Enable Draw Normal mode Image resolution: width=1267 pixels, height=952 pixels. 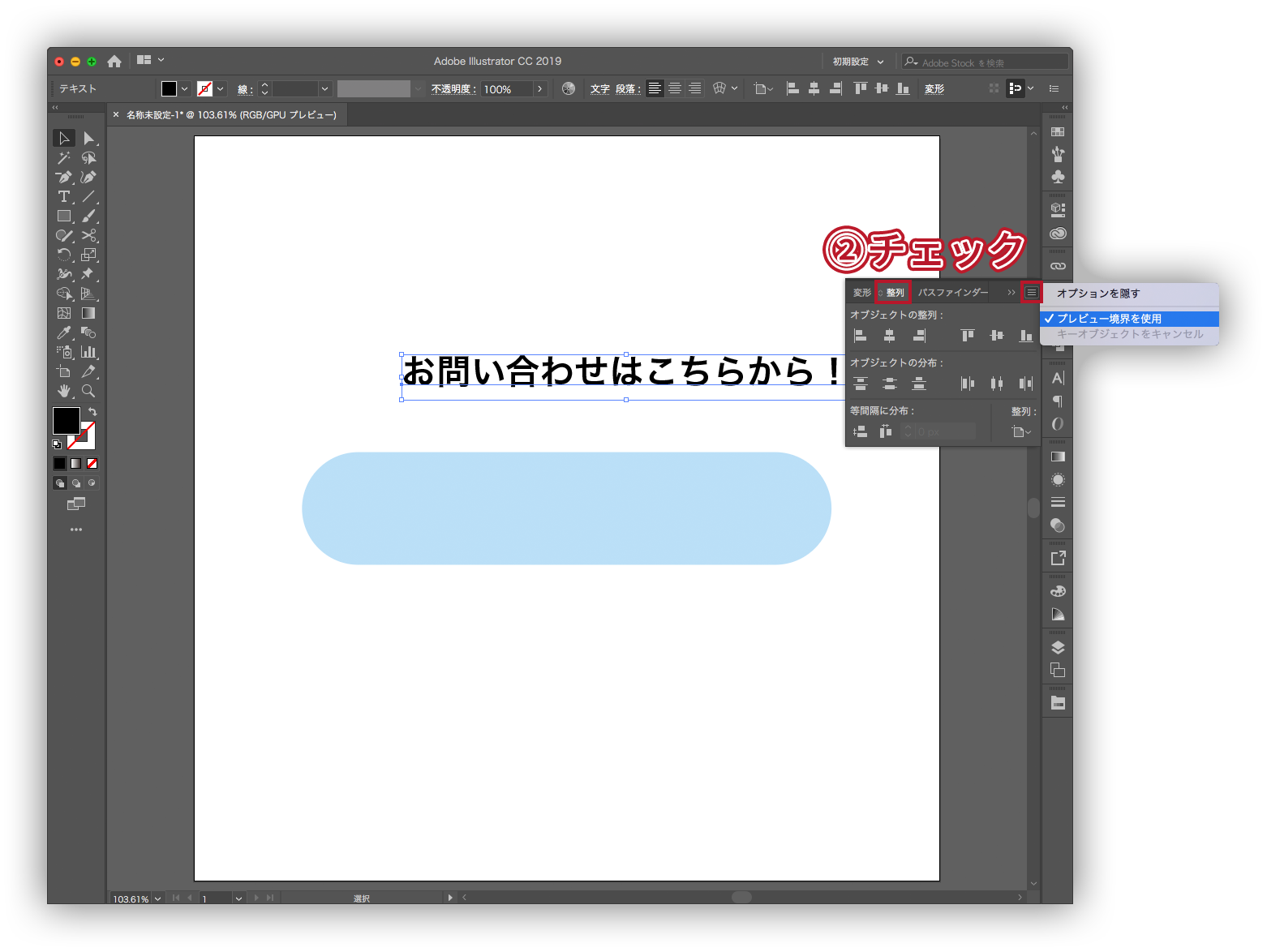60,483
